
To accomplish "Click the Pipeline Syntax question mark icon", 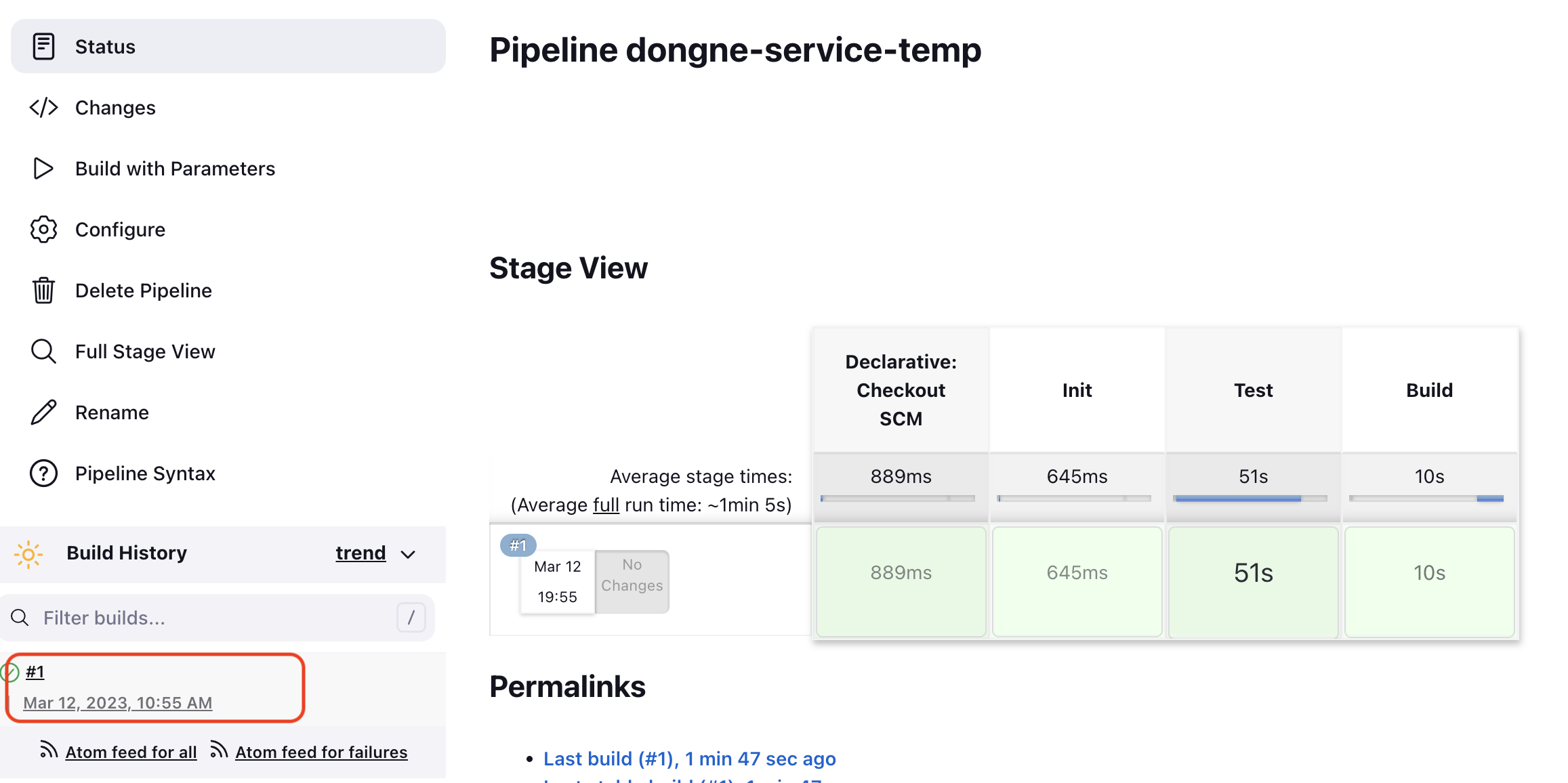I will tap(43, 473).
